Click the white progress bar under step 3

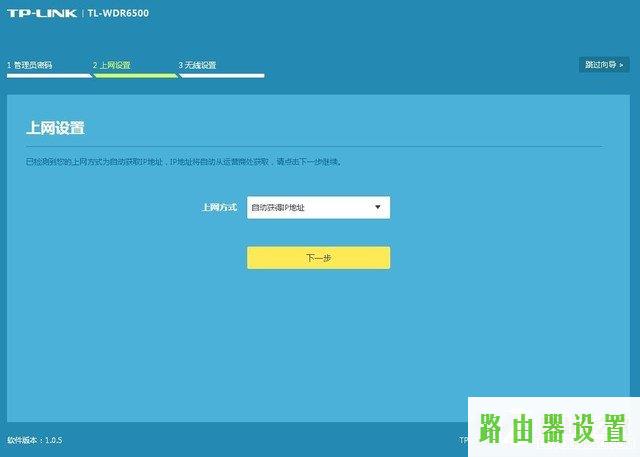click(x=222, y=75)
